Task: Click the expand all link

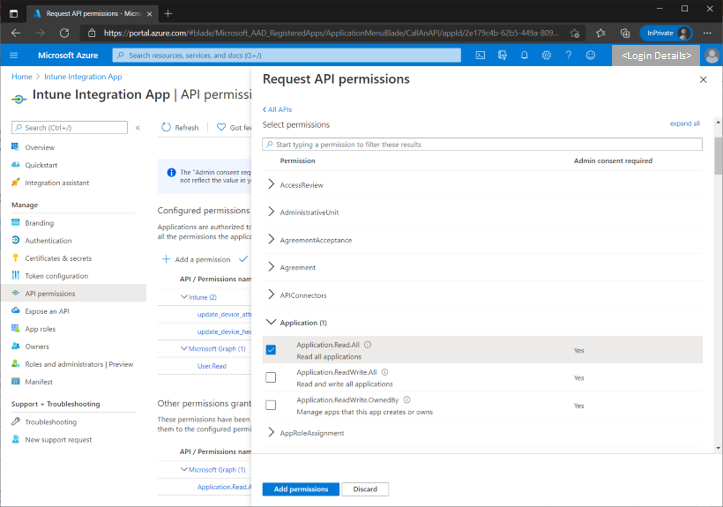Action: (685, 123)
